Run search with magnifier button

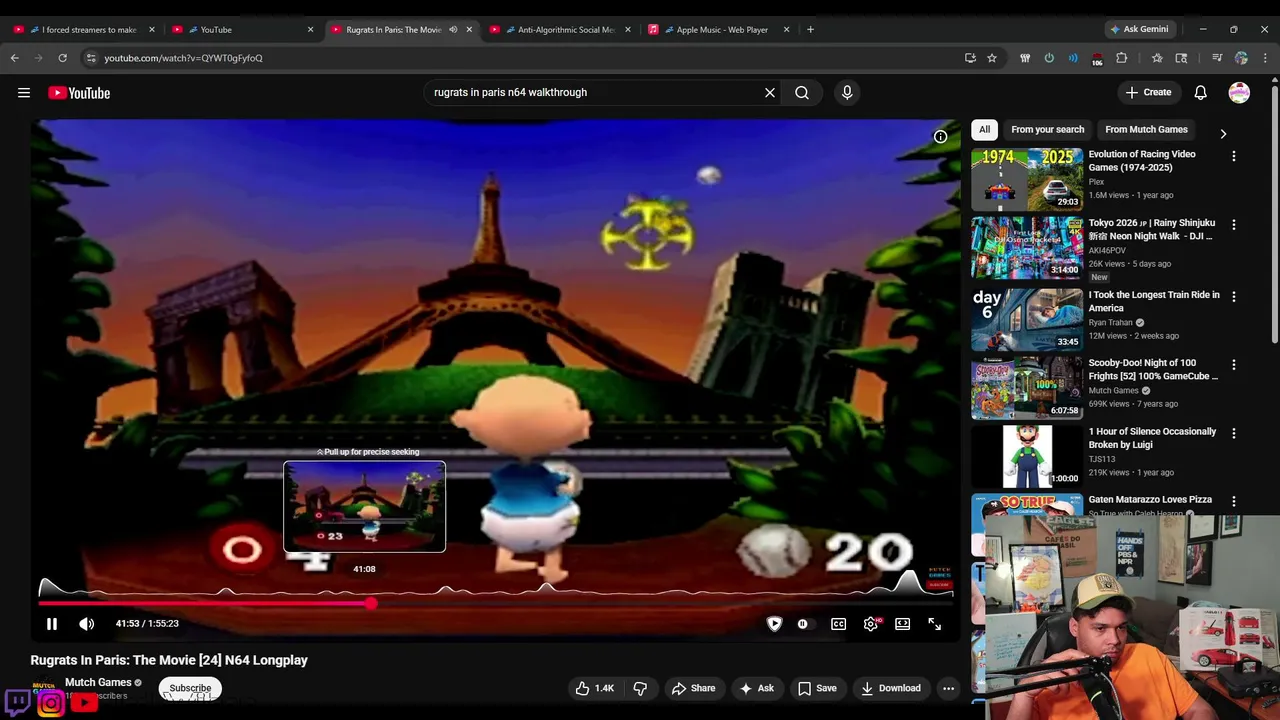pyautogui.click(x=802, y=92)
